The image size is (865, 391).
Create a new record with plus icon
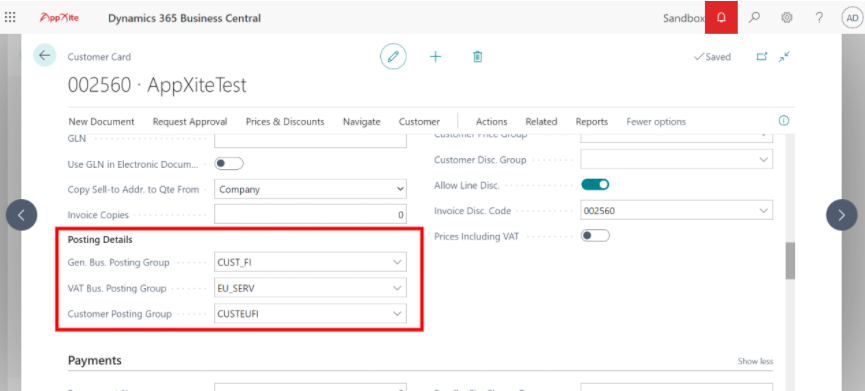click(x=435, y=56)
